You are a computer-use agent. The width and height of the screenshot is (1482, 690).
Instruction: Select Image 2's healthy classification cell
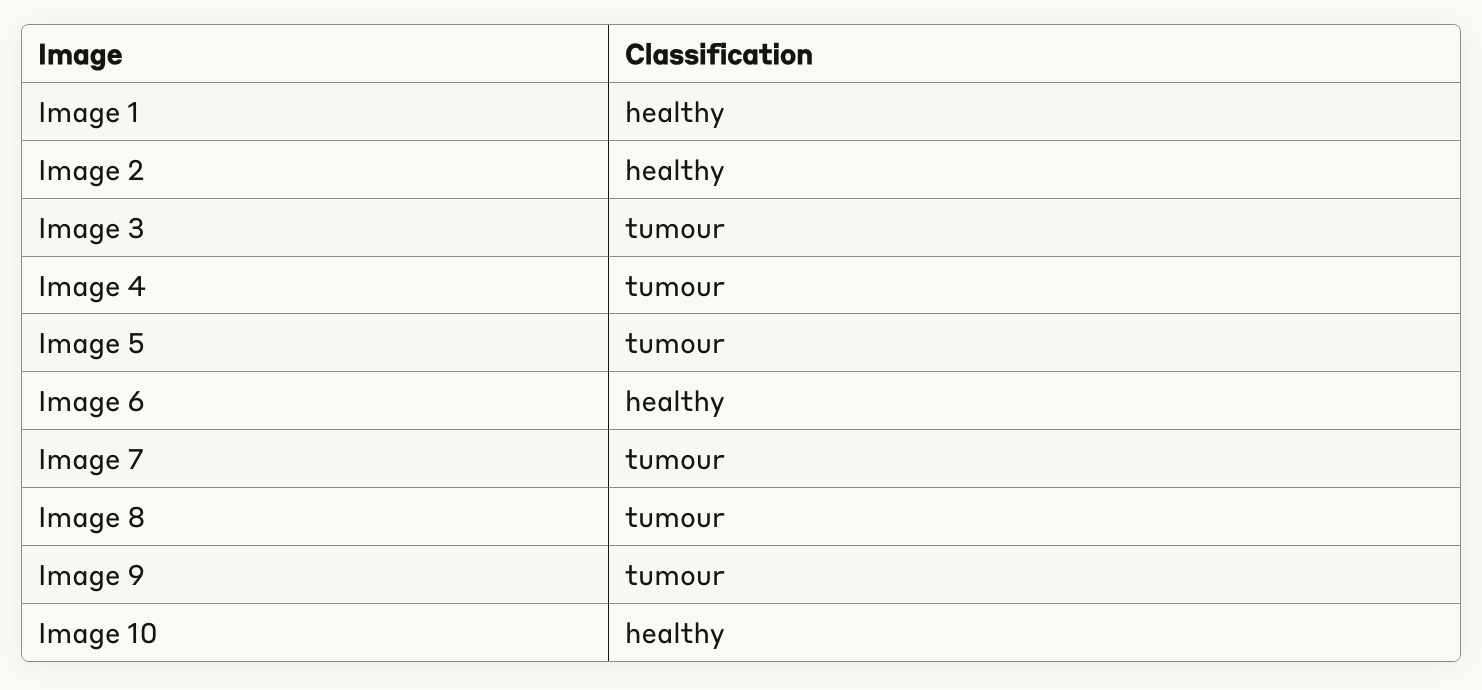click(674, 171)
